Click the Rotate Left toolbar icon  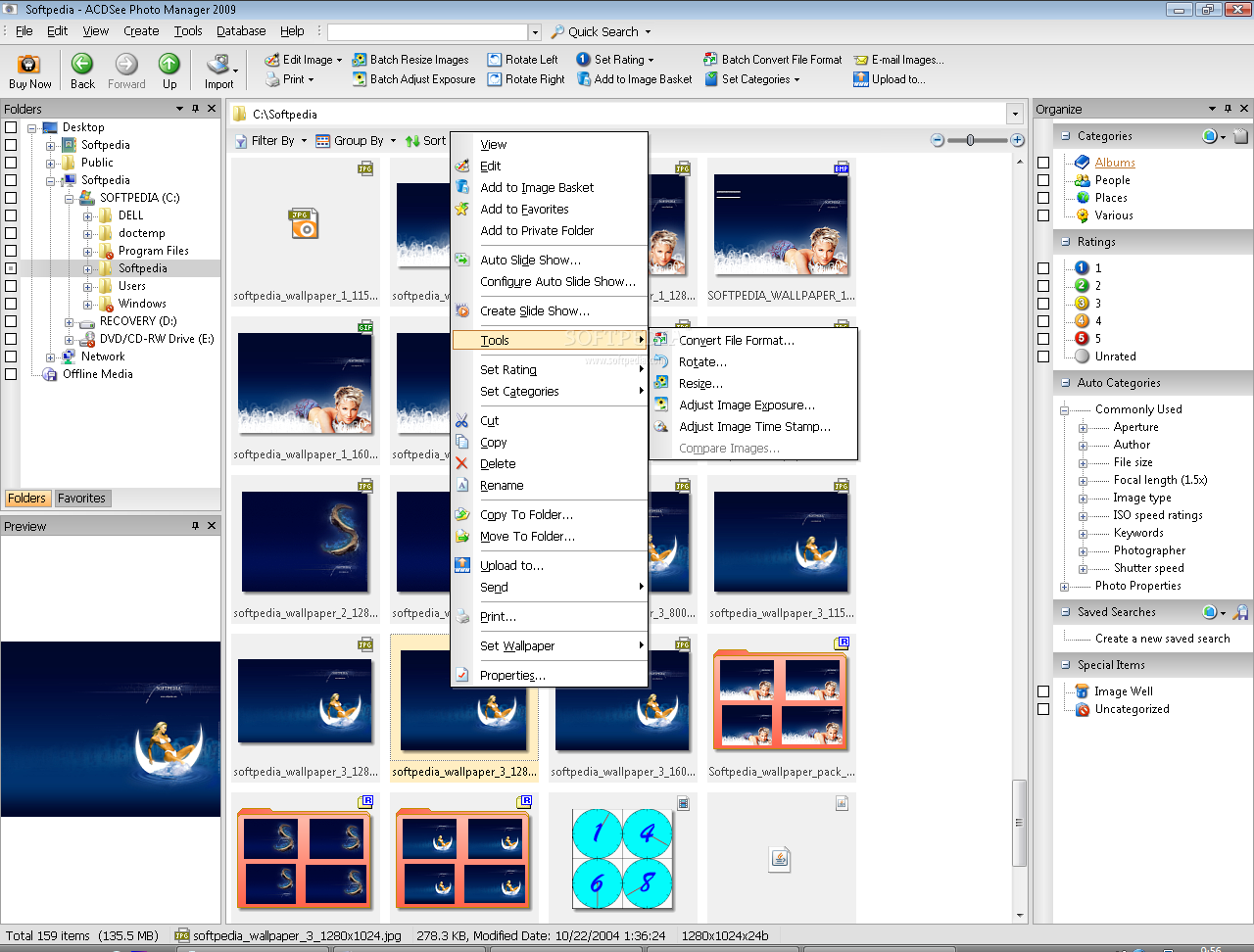(x=495, y=60)
